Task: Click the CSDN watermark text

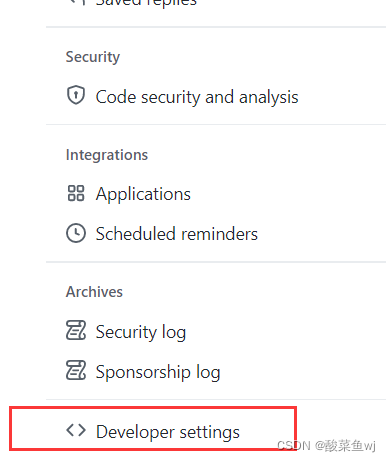Action: coord(326,446)
